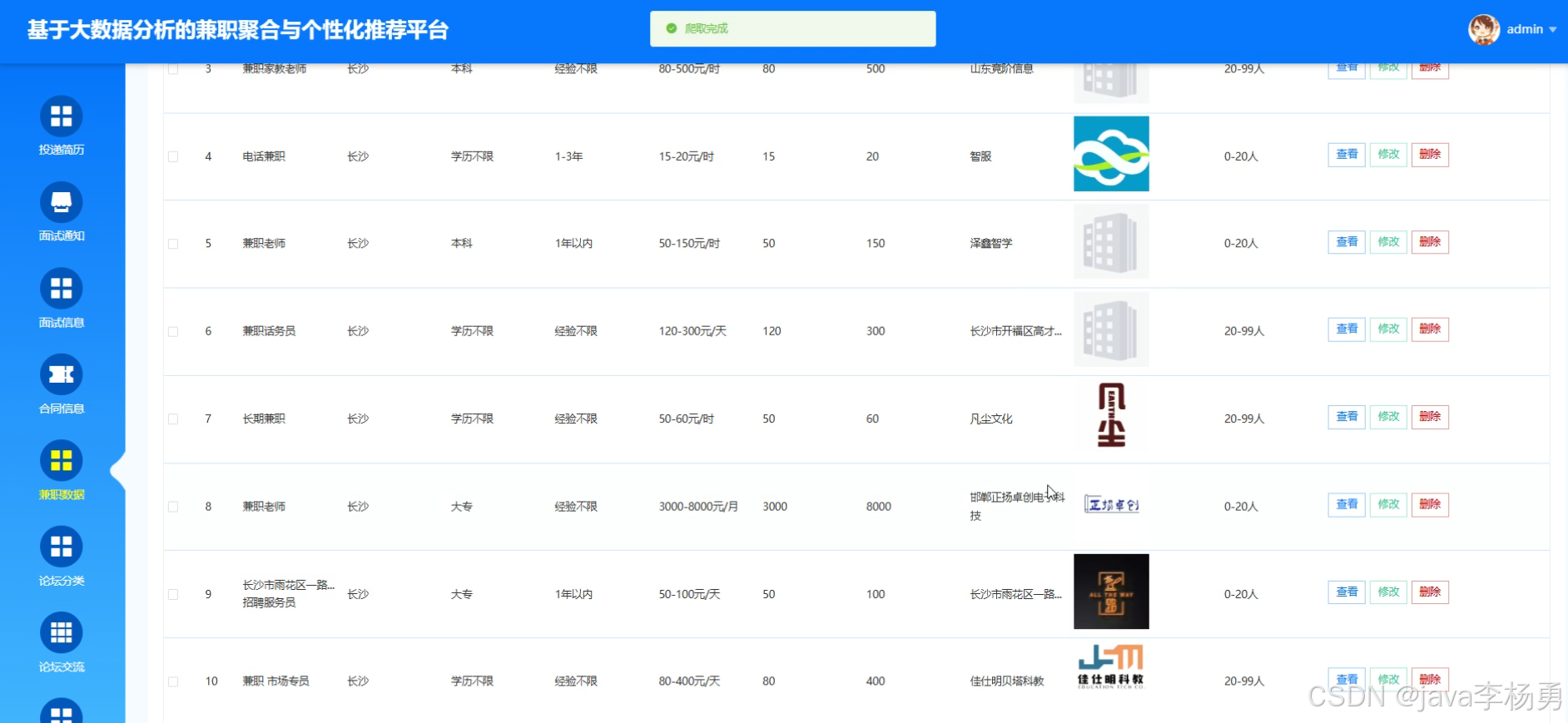This screenshot has width=1568, height=723.
Task: Edit row 6 兼职话务员 with 修改
Action: (x=1388, y=329)
